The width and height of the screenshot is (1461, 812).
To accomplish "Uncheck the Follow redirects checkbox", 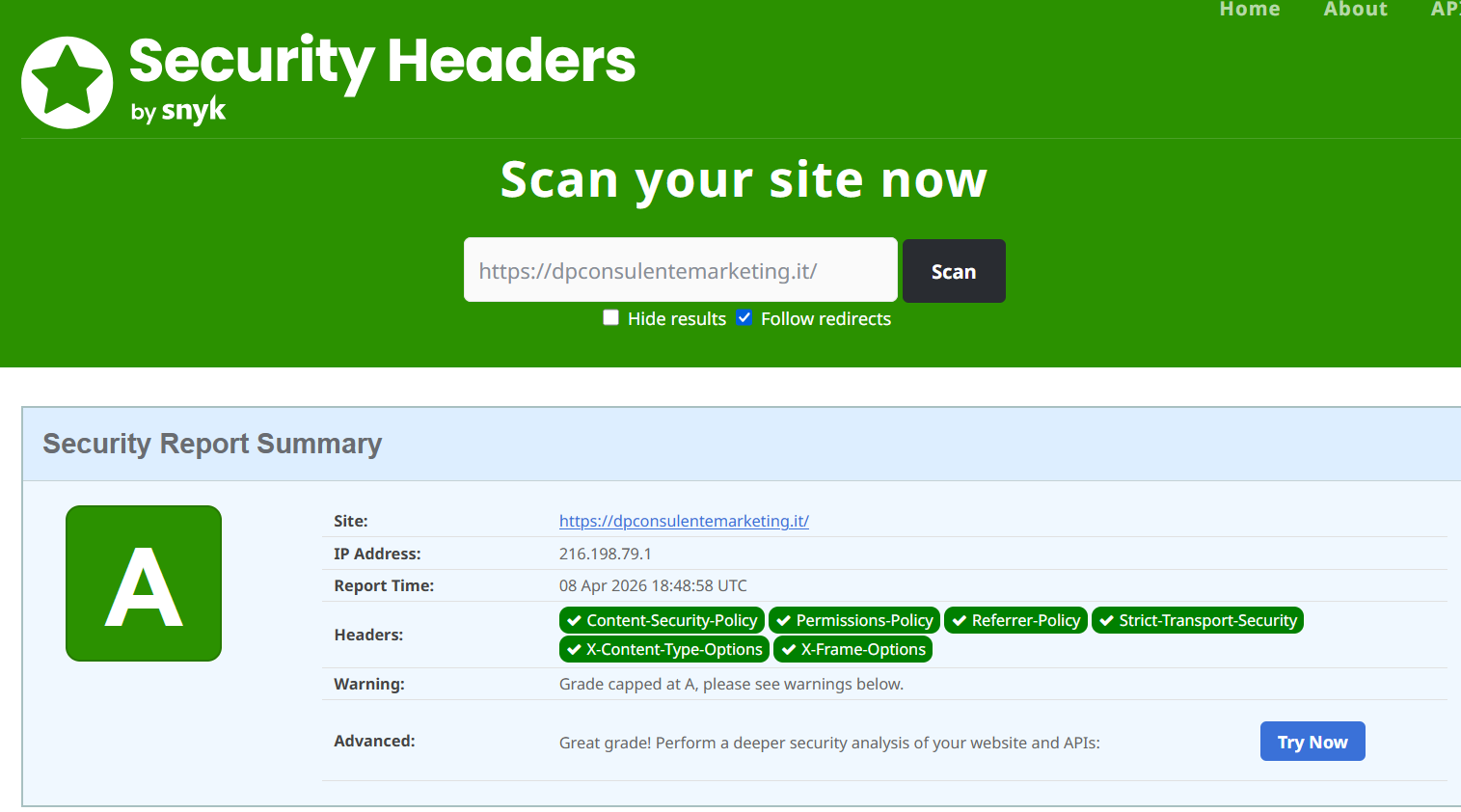I will (744, 317).
